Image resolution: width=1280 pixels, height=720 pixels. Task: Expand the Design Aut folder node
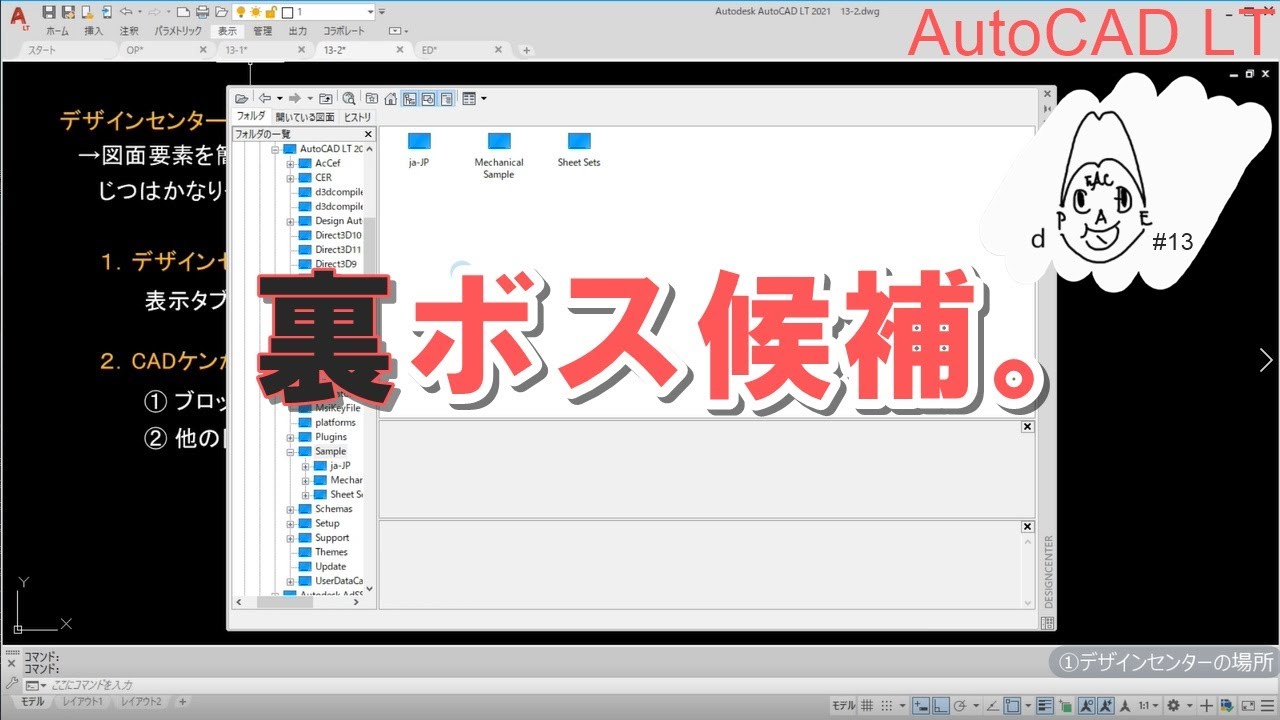[291, 221]
